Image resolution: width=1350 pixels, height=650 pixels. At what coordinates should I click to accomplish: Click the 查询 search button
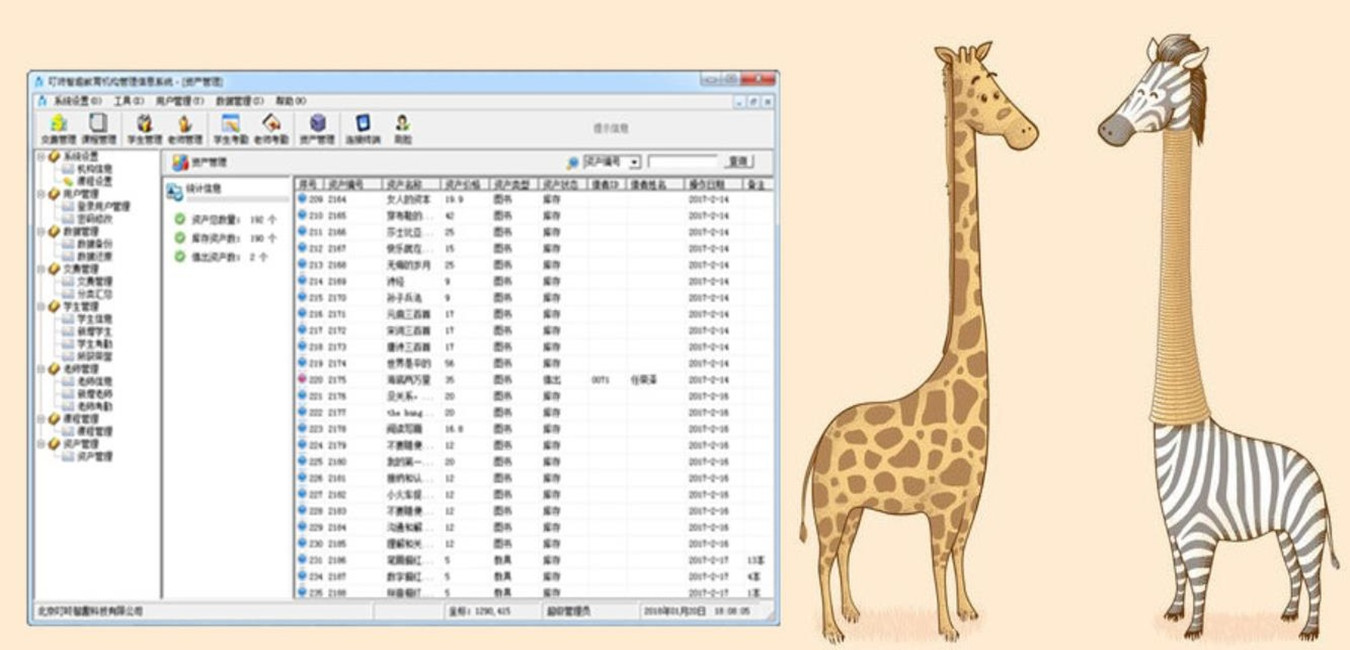tap(738, 162)
